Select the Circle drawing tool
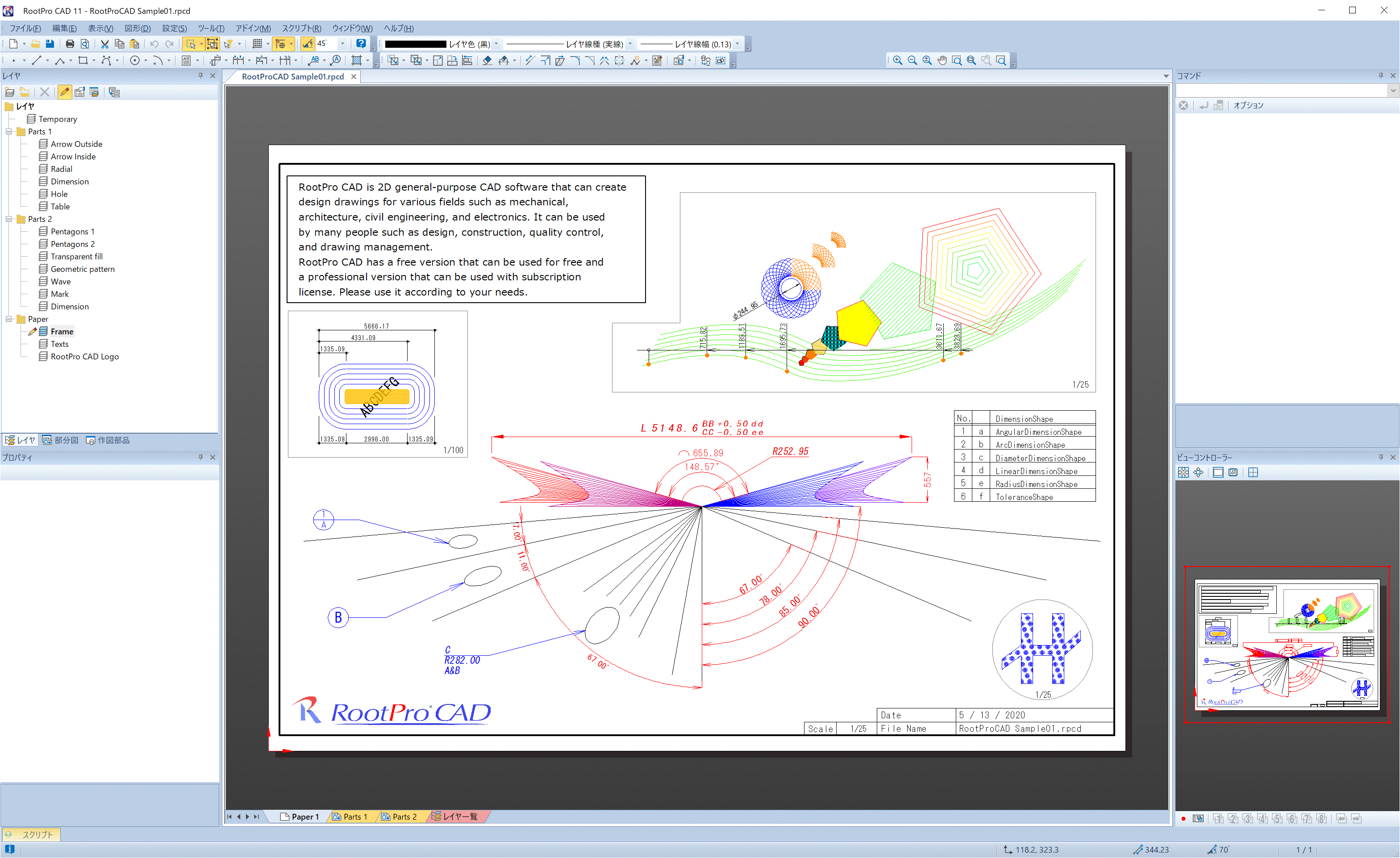The height and width of the screenshot is (858, 1400). (135, 60)
